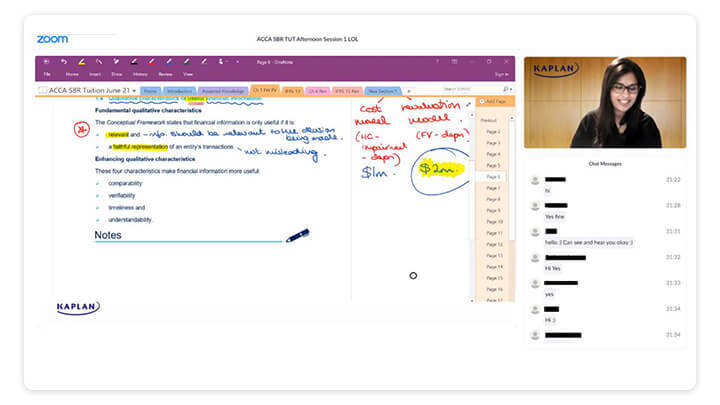Click the expand page arrow icon
This screenshot has width=720, height=405.
468,105
